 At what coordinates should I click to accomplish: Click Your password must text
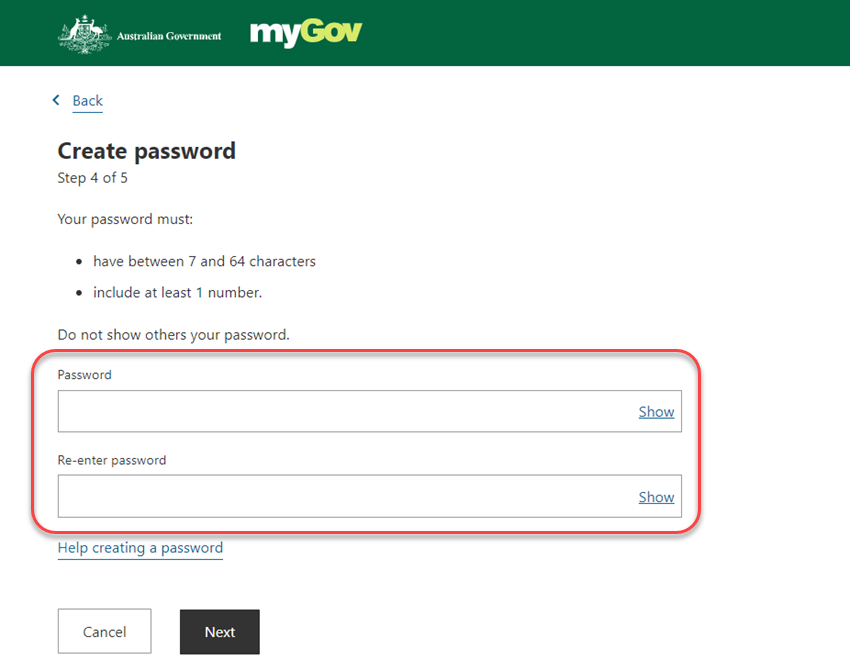(x=125, y=220)
